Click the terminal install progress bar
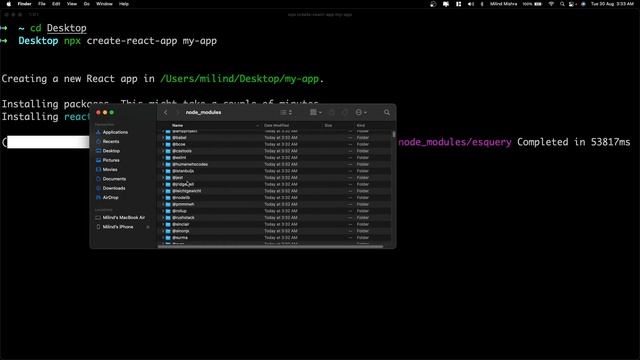 [48, 142]
